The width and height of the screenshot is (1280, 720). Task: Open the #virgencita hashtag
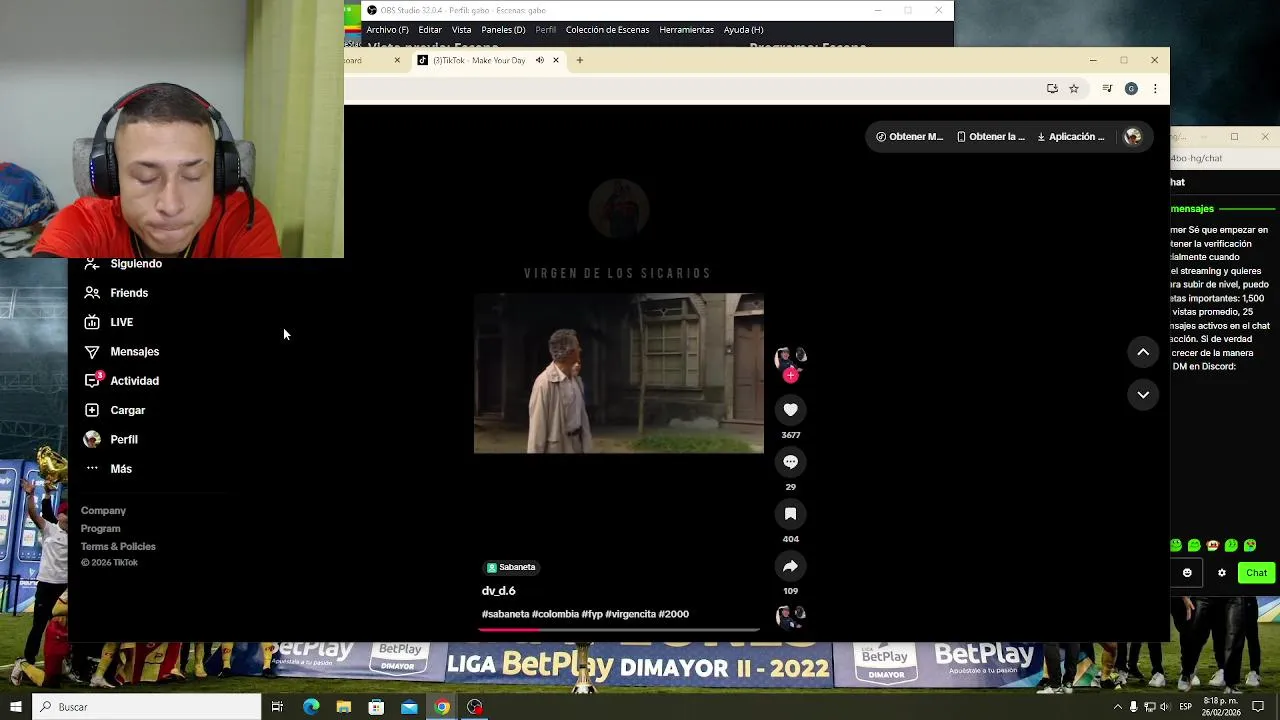pos(630,614)
